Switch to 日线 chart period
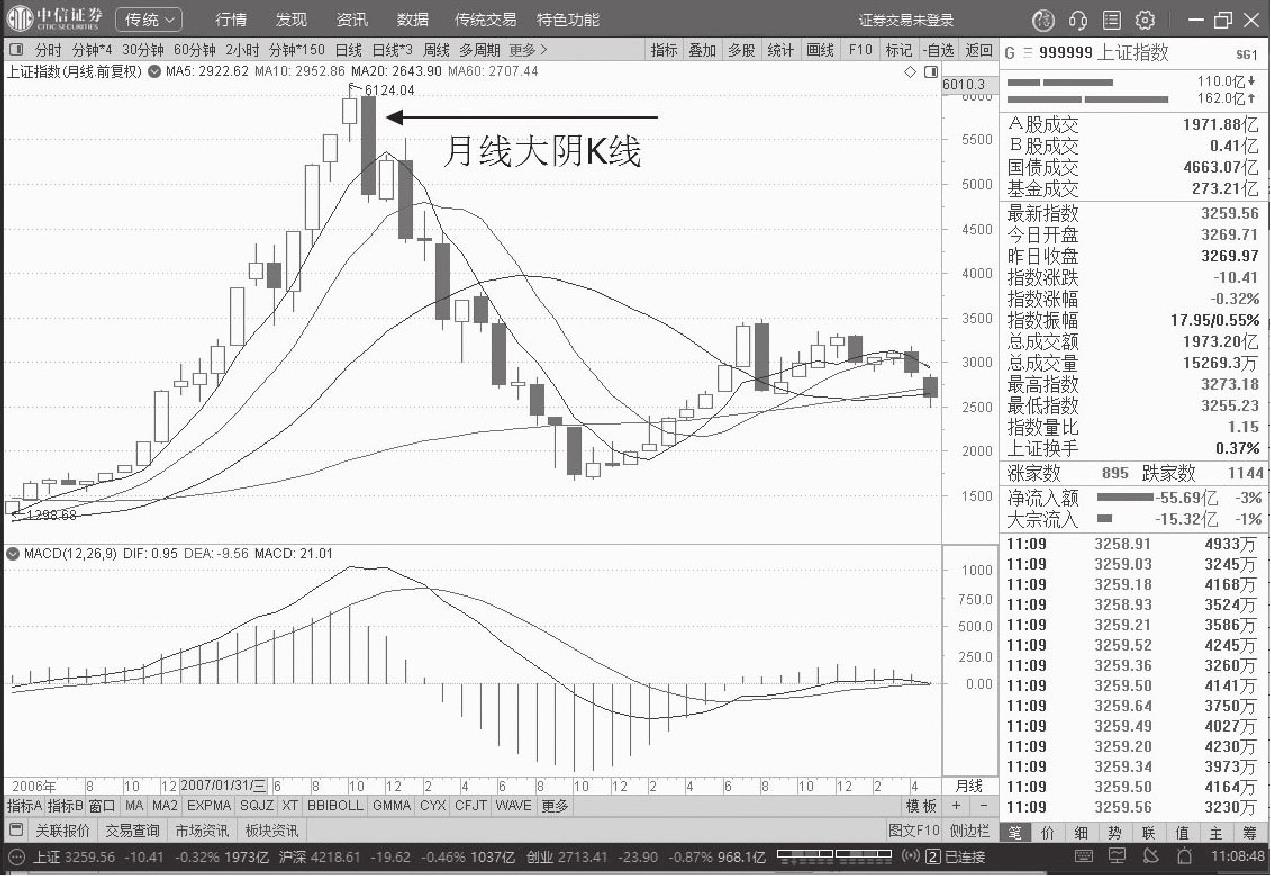Image resolution: width=1271 pixels, height=876 pixels. pos(348,49)
